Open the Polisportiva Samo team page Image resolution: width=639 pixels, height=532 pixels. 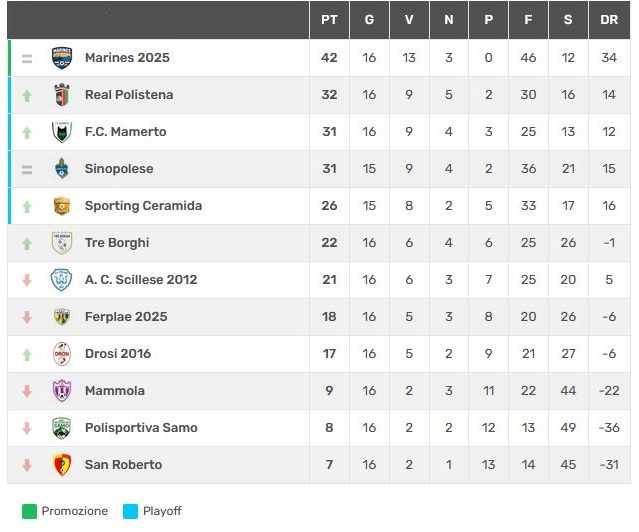141,428
